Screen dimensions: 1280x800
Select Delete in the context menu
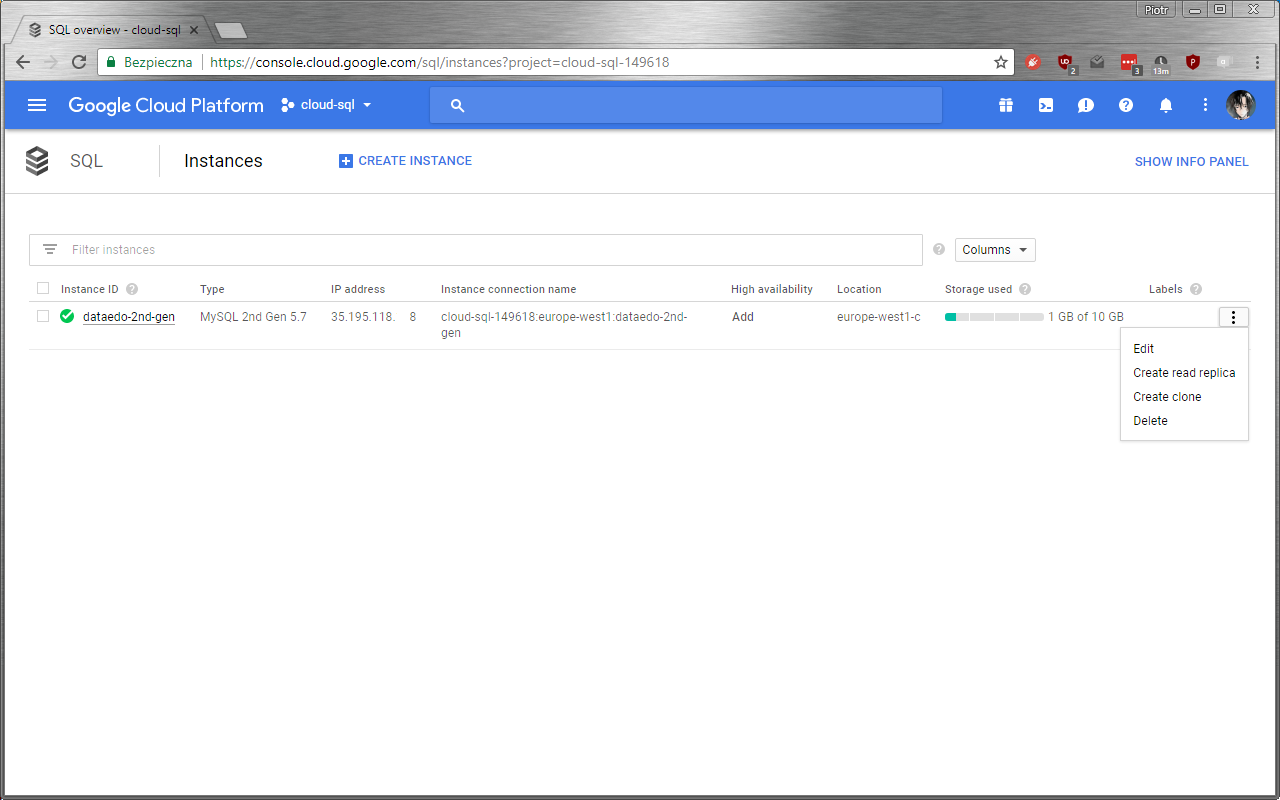click(x=1150, y=421)
